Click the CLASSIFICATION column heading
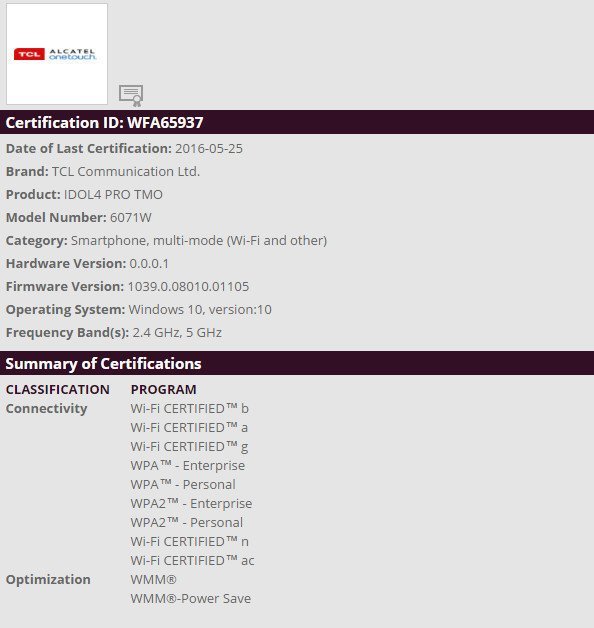The image size is (594, 628). 58,389
